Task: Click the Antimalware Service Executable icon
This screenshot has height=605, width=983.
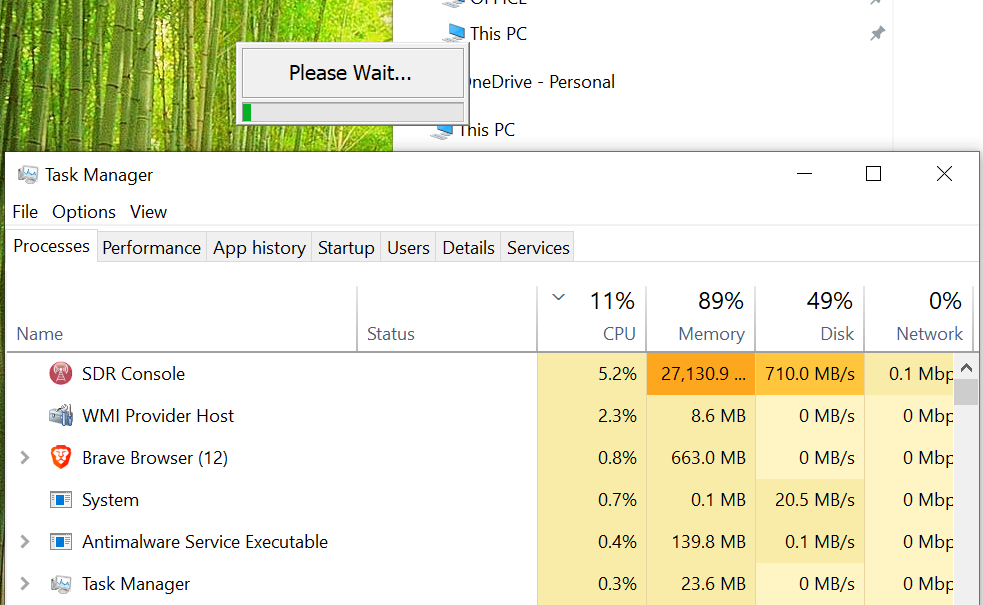Action: click(62, 541)
